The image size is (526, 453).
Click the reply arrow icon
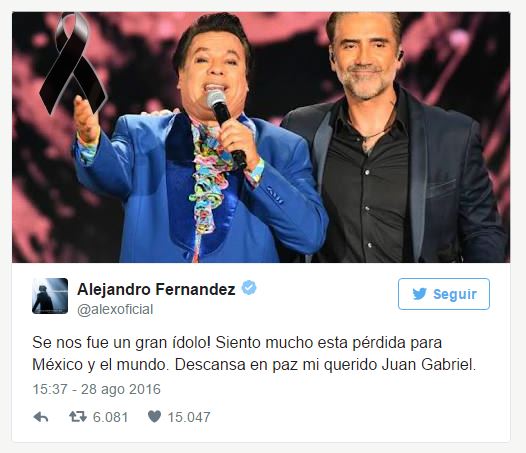[41, 417]
